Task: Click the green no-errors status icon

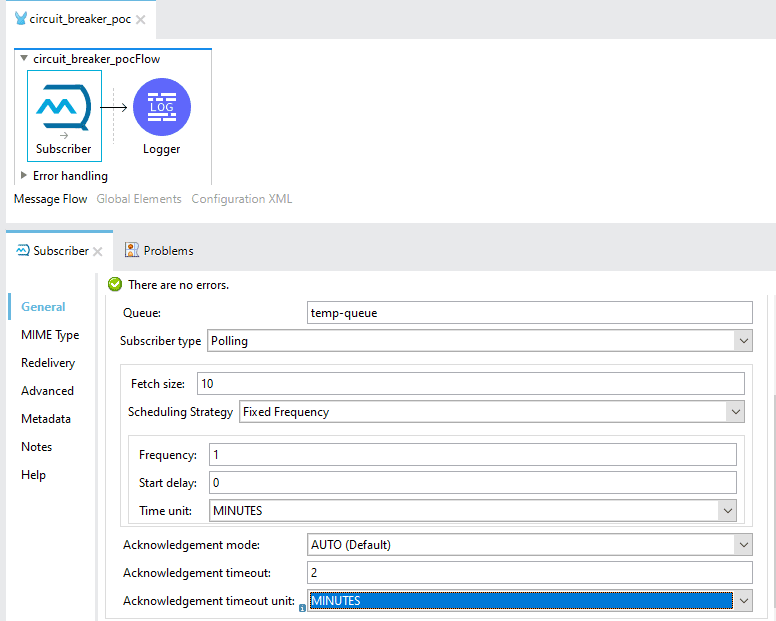Action: pos(115,285)
